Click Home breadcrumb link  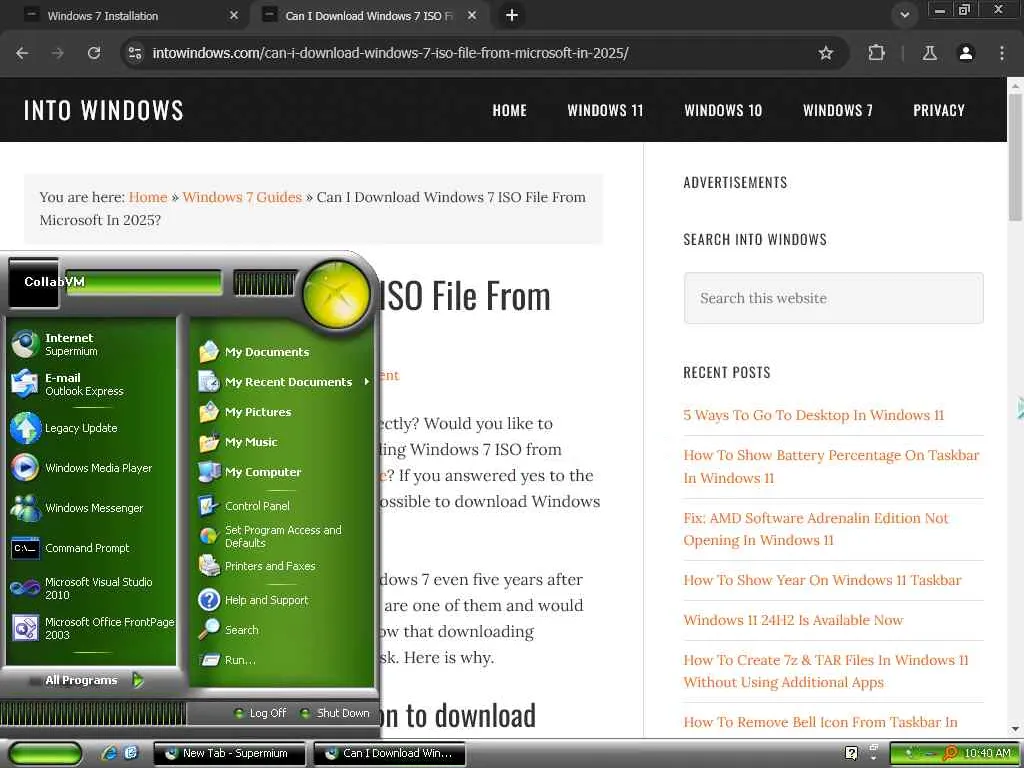pos(148,197)
